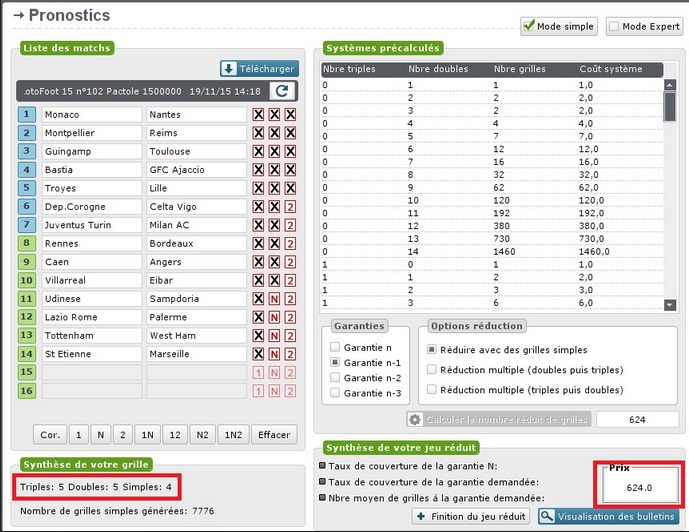This screenshot has width=689, height=532.
Task: Click the gear icon to calculate reduced grids
Action: tap(414, 419)
